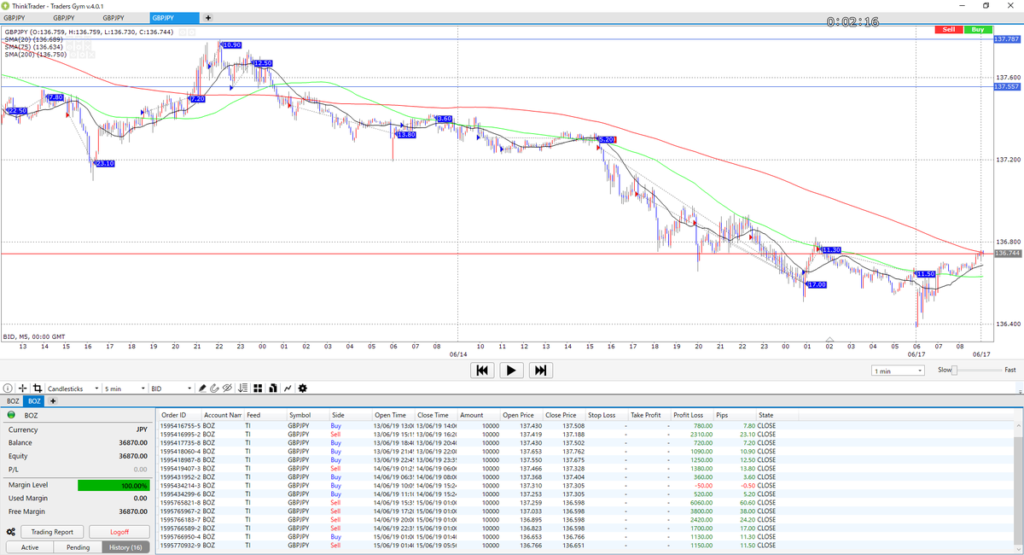Open the pencil drawing tools icon
Image resolution: width=1024 pixels, height=555 pixels.
point(202,388)
